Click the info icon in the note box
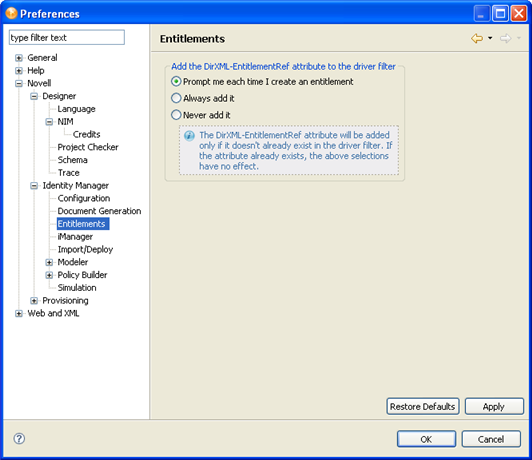The image size is (532, 460). pyautogui.click(x=189, y=136)
